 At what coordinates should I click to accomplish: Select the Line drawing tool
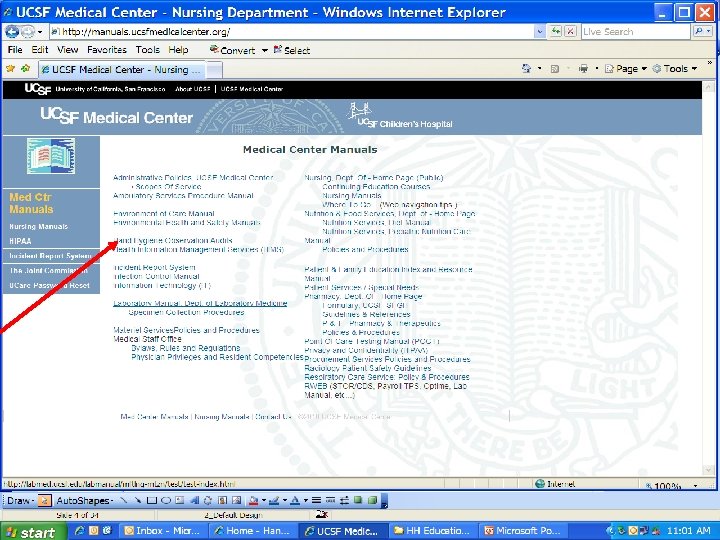(x=123, y=500)
